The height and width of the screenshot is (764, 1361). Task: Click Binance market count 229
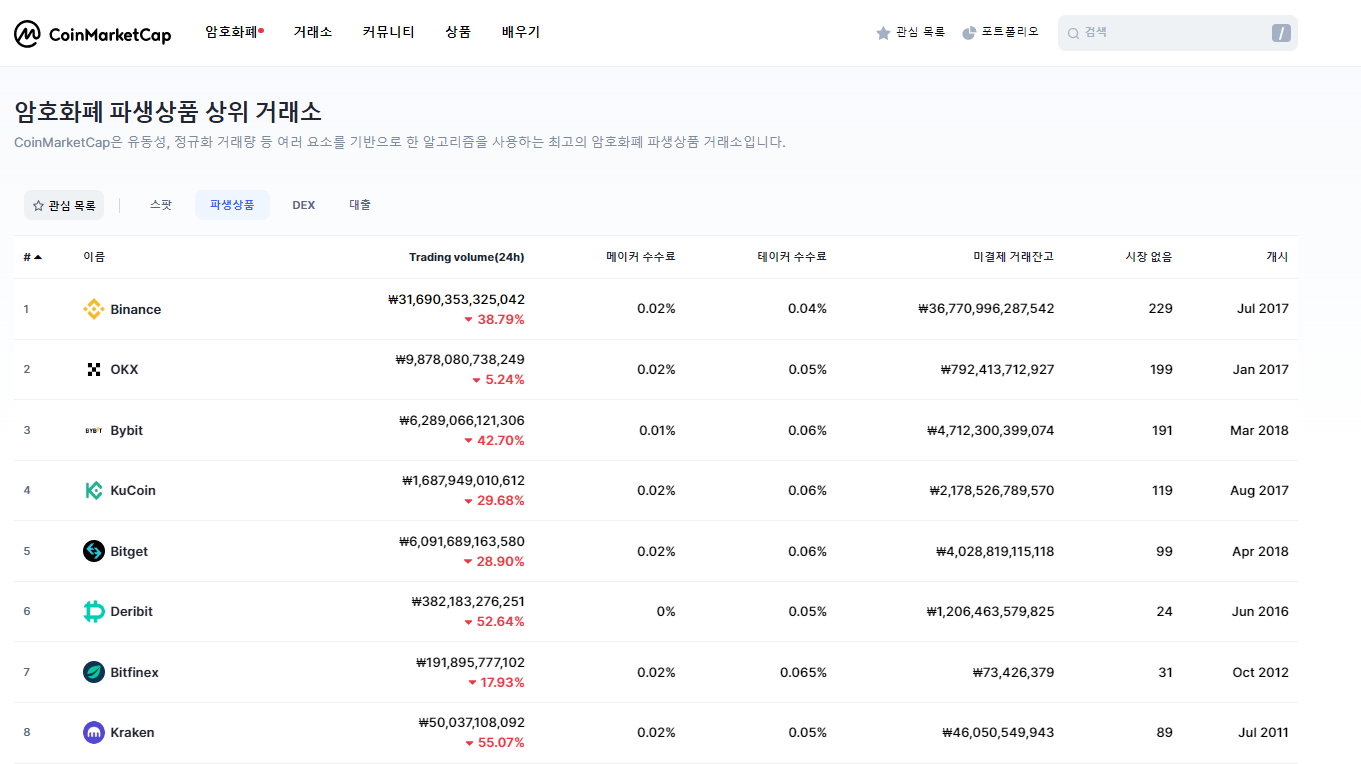1160,309
